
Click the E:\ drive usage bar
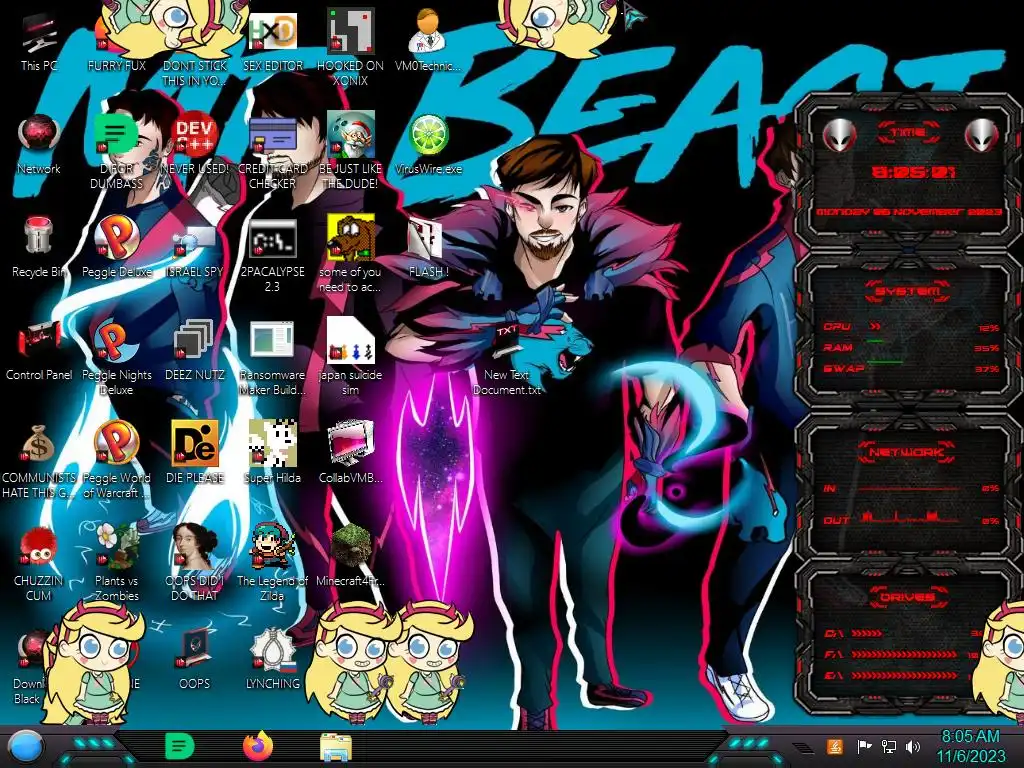(904, 675)
